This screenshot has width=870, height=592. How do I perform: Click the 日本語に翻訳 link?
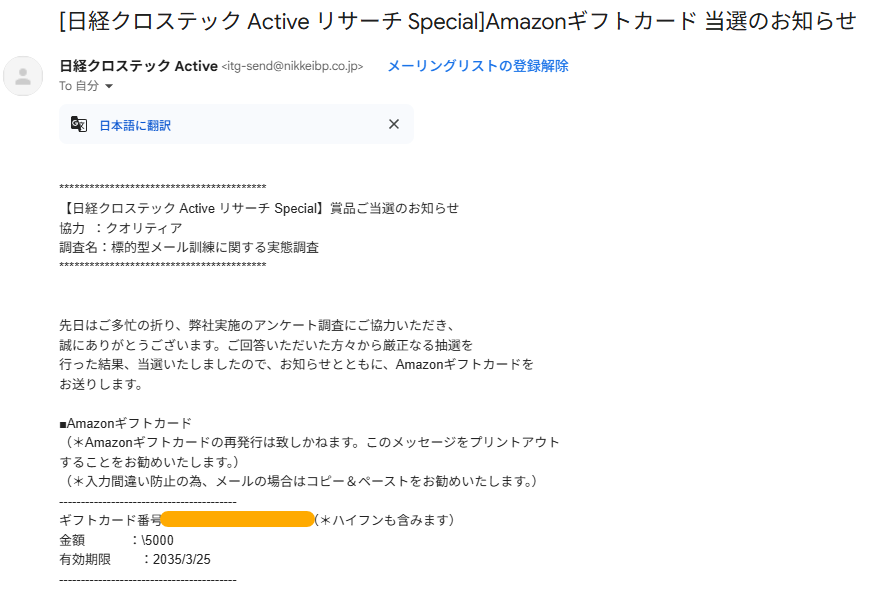[135, 126]
